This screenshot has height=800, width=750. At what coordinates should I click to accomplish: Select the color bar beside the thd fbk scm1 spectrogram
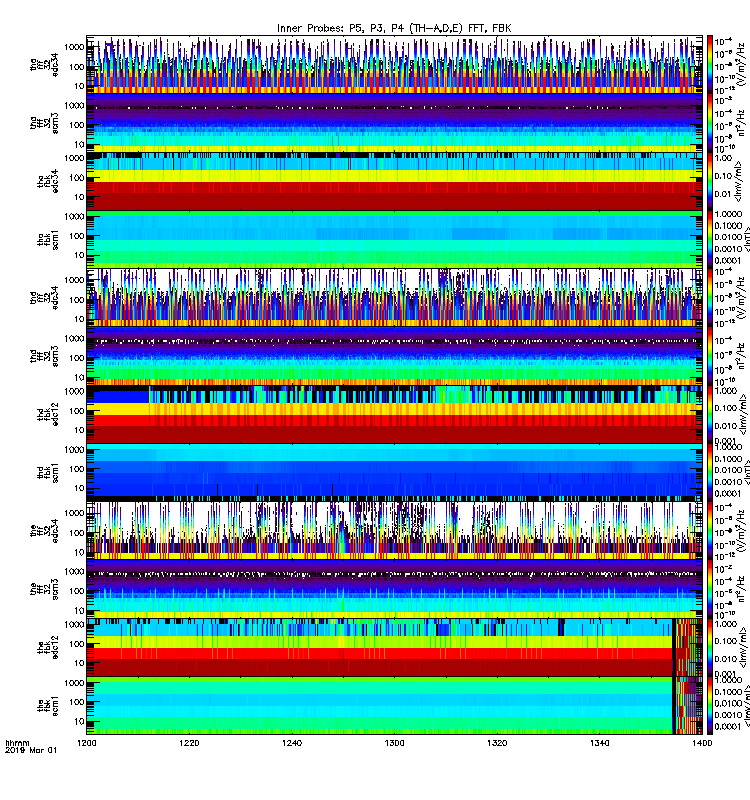[x=710, y=472]
